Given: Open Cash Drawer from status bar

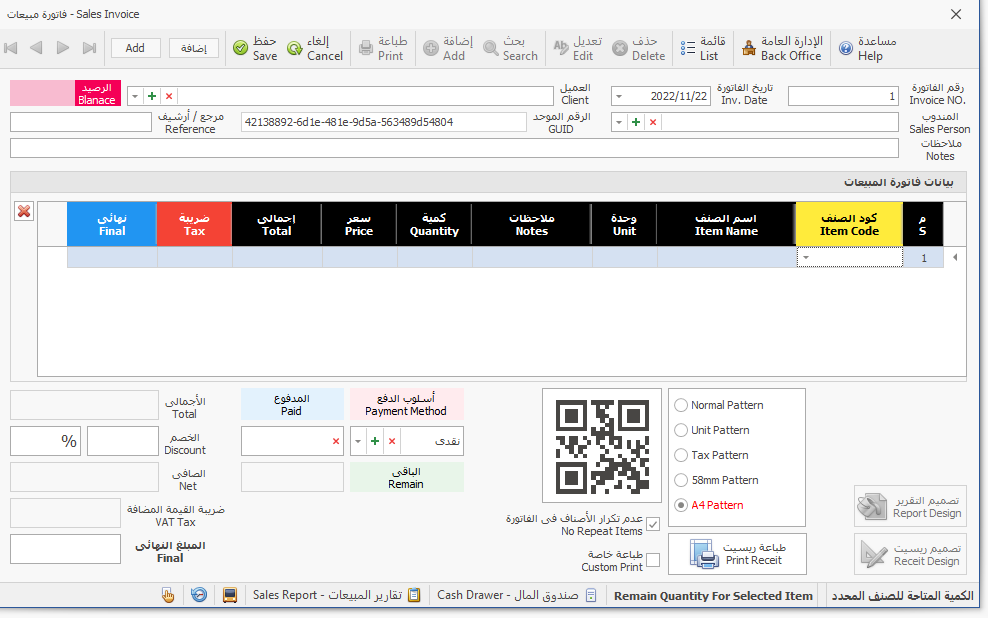Looking at the screenshot, I should pyautogui.click(x=517, y=595).
